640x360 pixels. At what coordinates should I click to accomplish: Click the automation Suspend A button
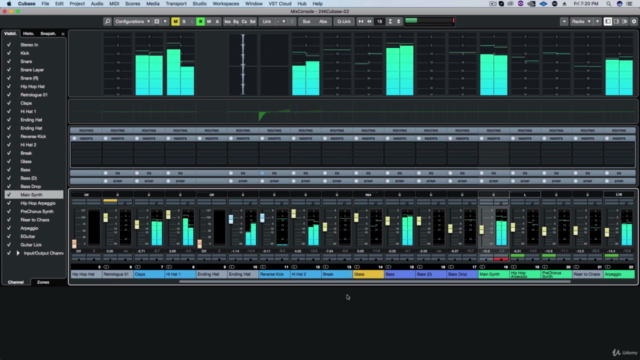[x=217, y=22]
